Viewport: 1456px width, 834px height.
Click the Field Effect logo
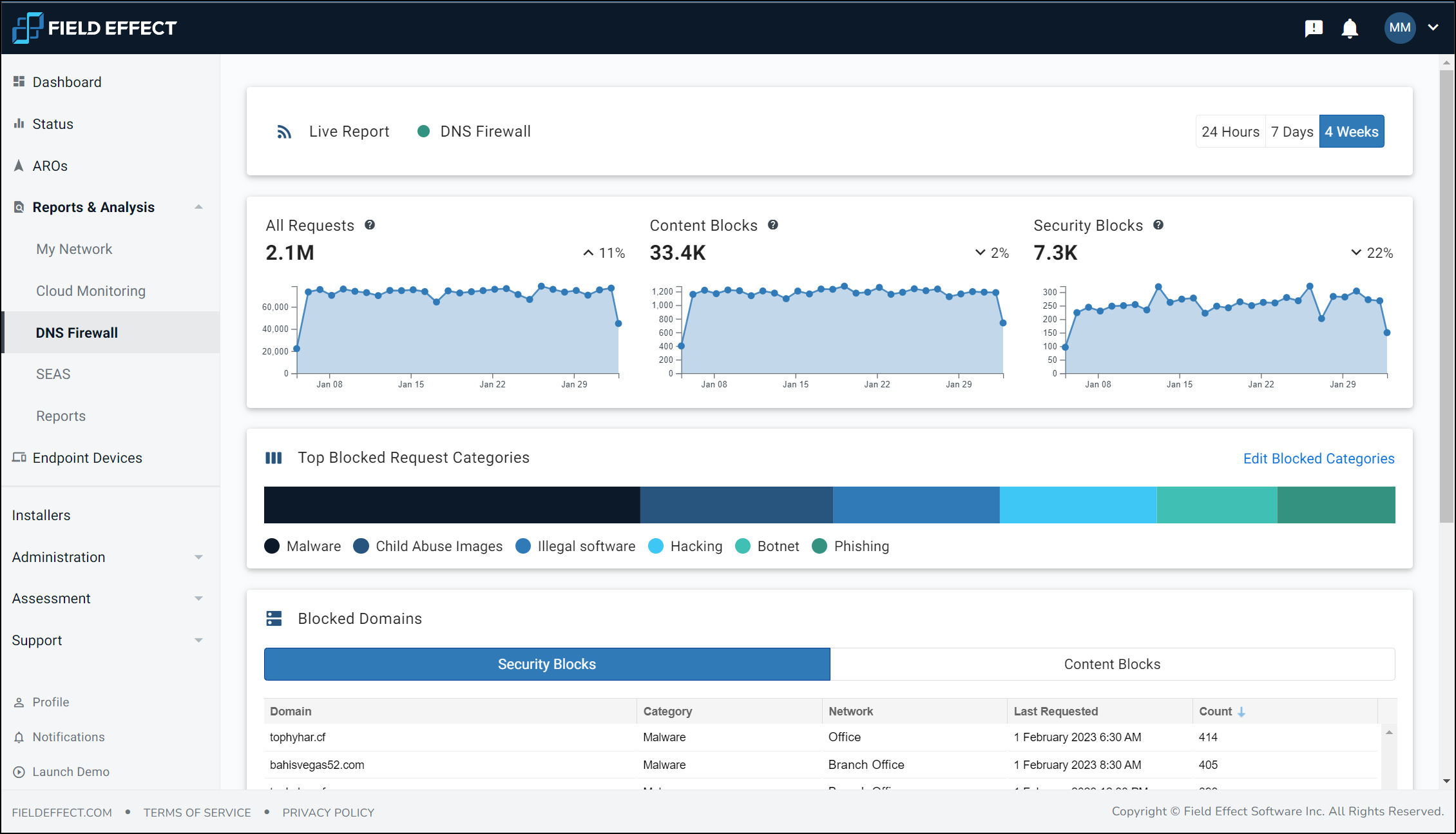[x=94, y=28]
